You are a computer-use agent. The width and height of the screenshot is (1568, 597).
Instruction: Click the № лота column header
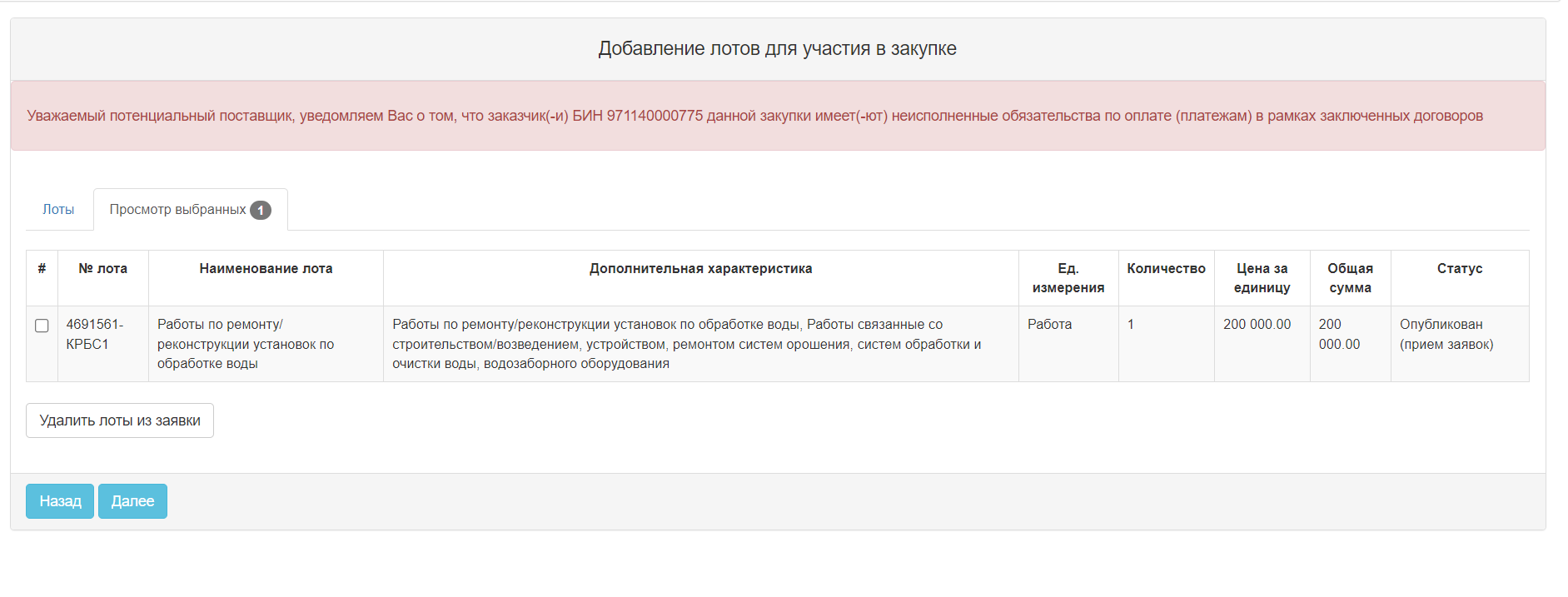pos(102,269)
